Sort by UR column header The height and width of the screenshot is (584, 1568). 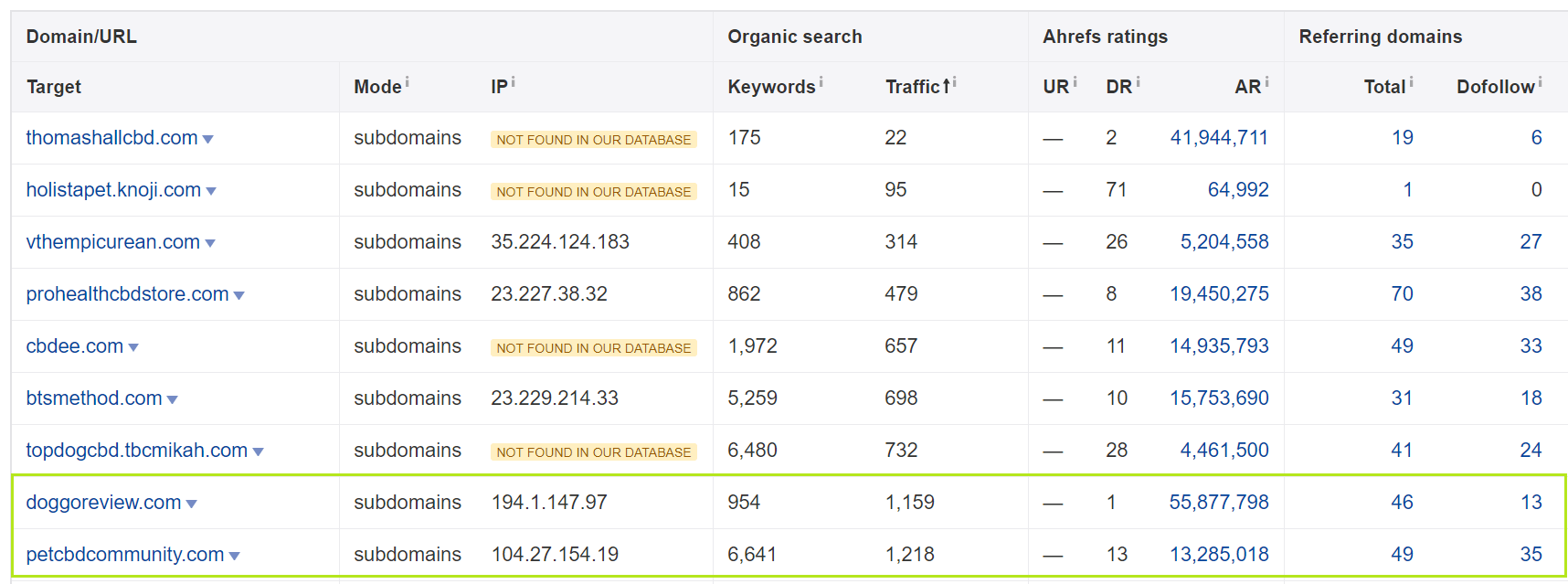(x=1056, y=87)
